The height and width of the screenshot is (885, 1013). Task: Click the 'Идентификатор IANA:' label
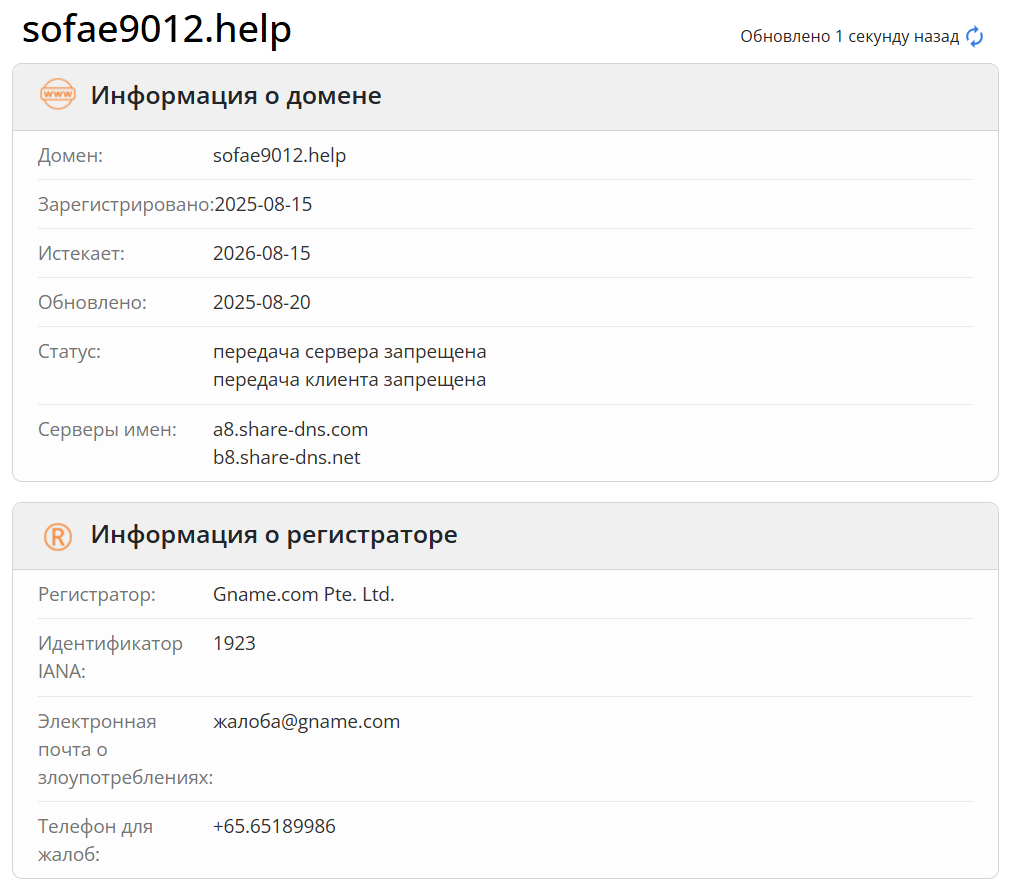(x=110, y=657)
